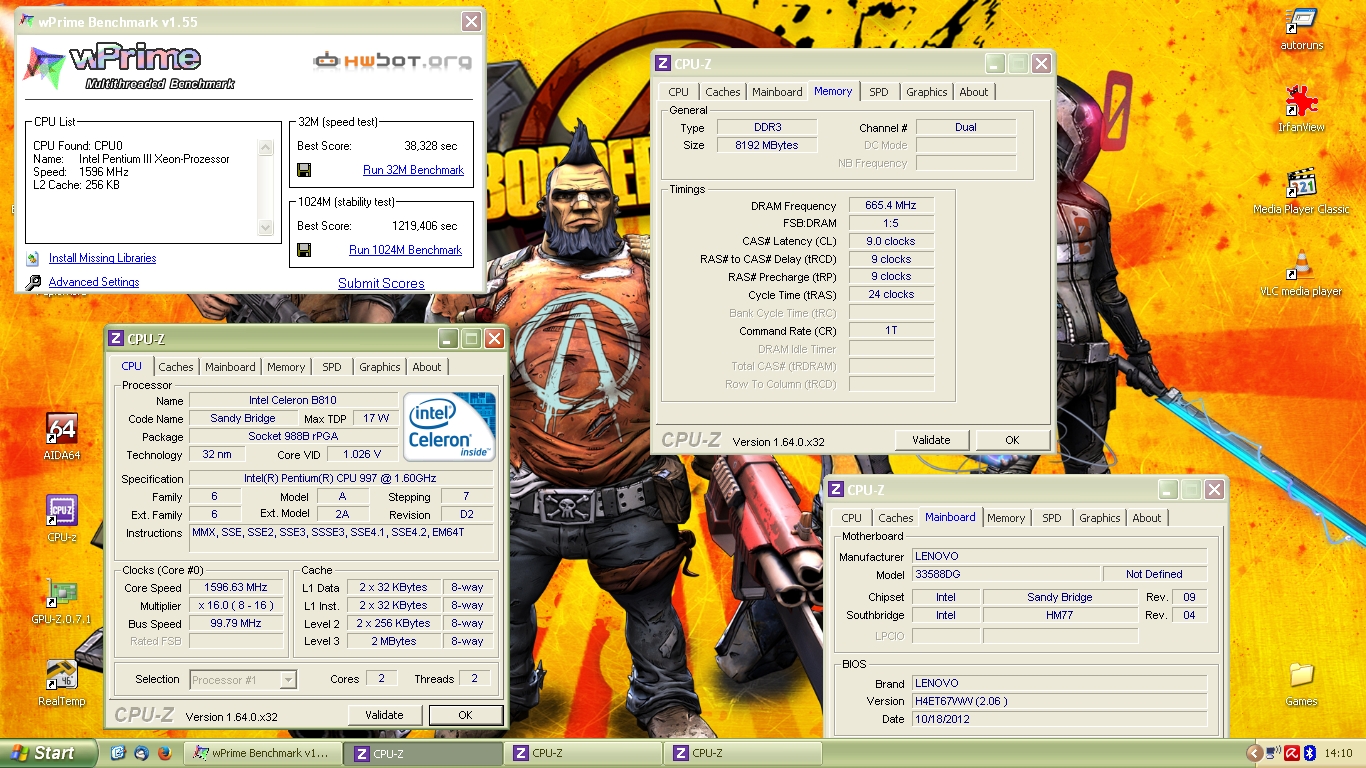This screenshot has height=768, width=1366.
Task: Click Run 32M Benchmark link
Action: click(x=413, y=170)
